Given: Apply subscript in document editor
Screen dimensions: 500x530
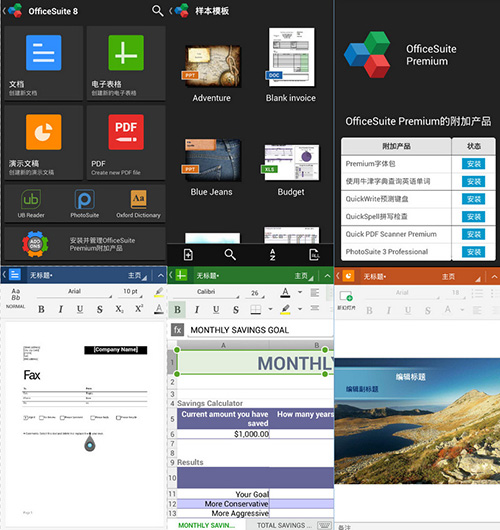Looking at the screenshot, I should point(119,309).
